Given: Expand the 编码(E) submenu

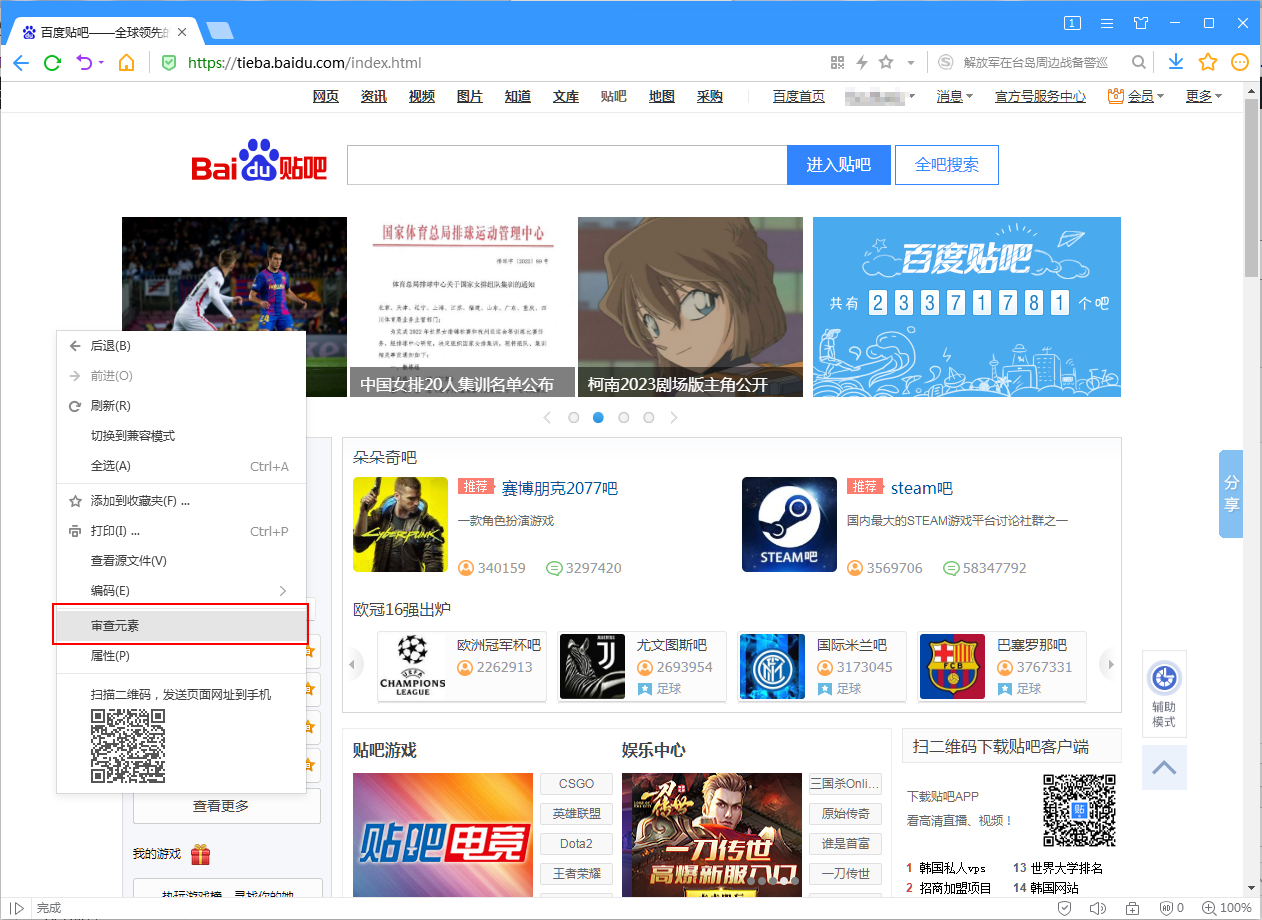Looking at the screenshot, I should coord(181,591).
